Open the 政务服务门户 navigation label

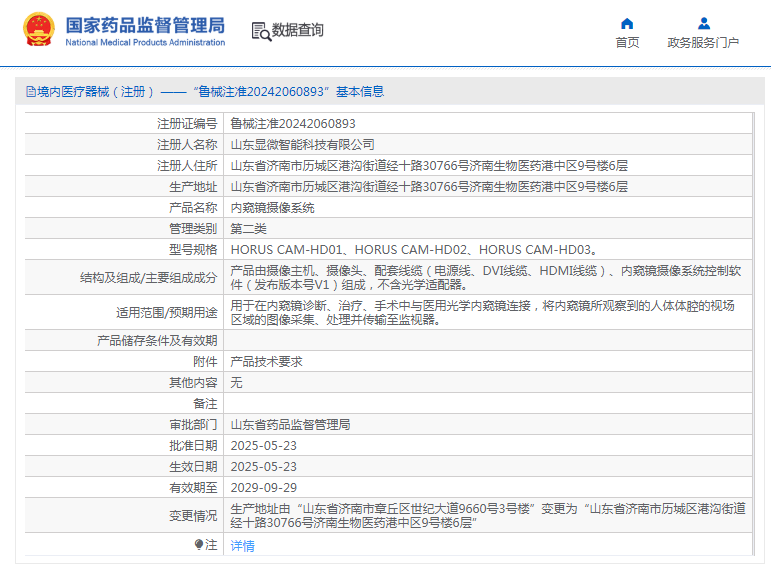coord(703,43)
